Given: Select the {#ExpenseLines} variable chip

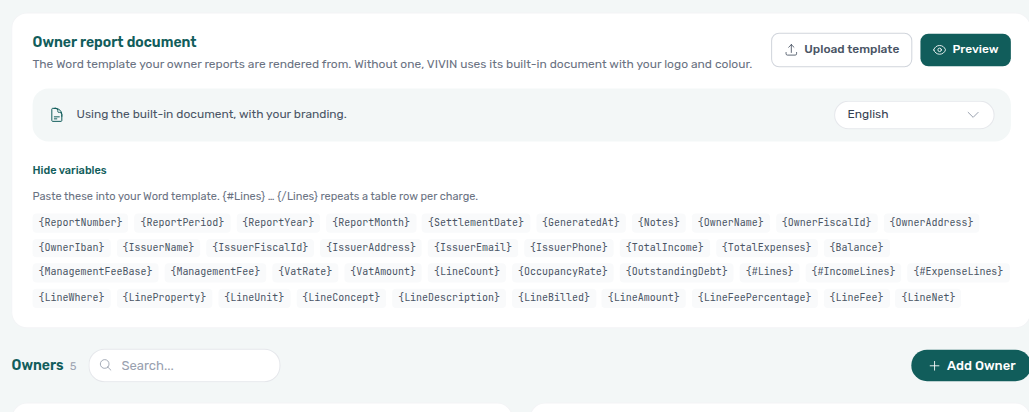Looking at the screenshot, I should tap(959, 272).
